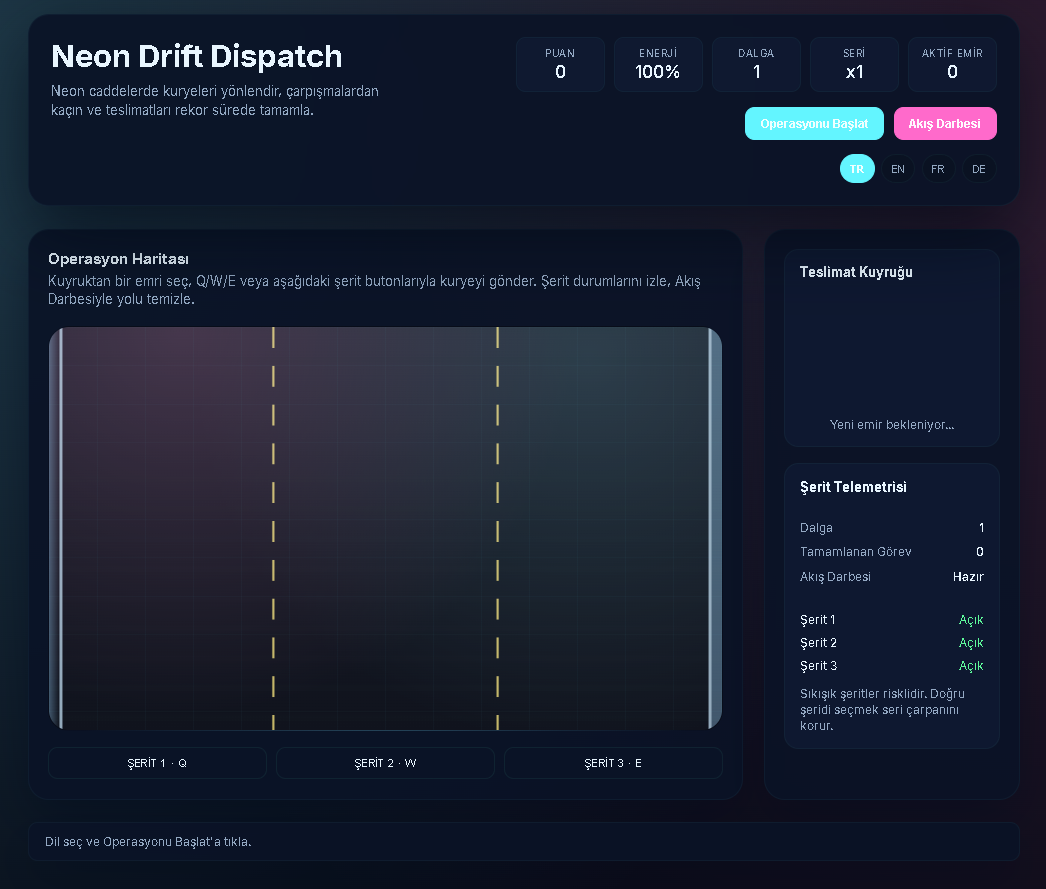Open the SERİ x1 multiplier card
1046x889 pixels.
(x=854, y=64)
